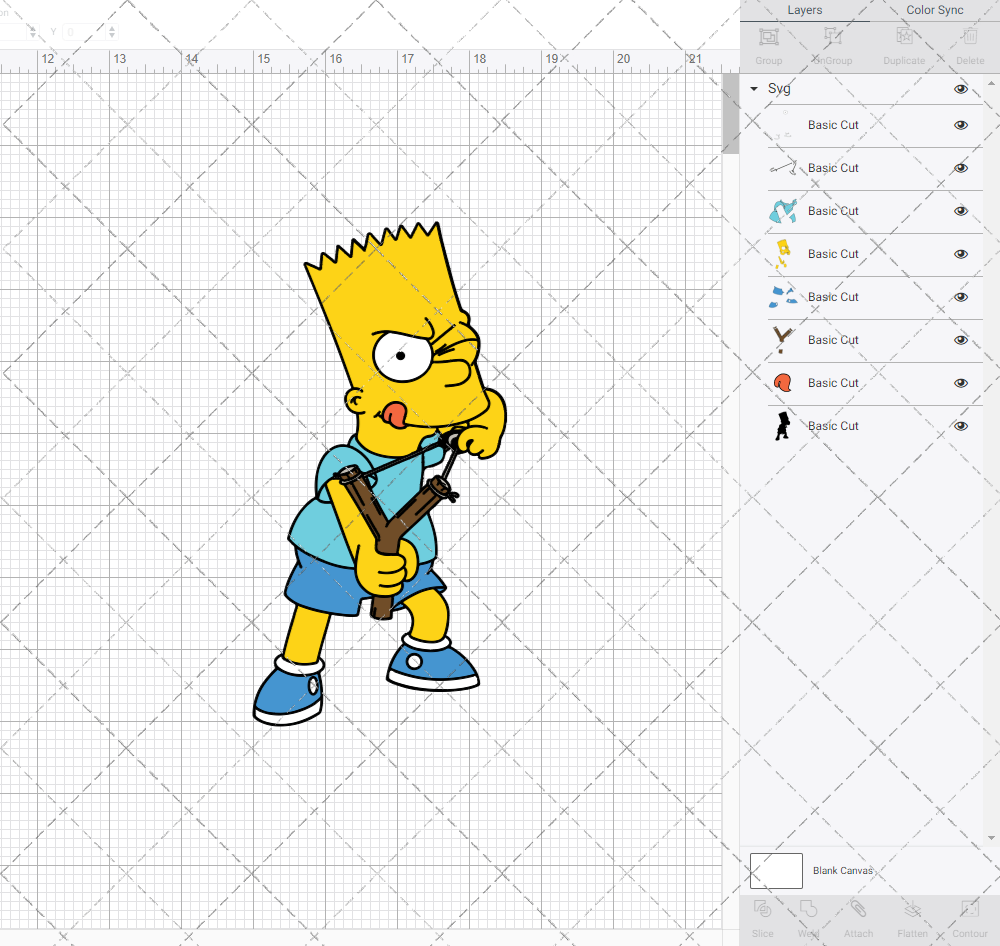Click the Blank Canvas color swatch
Screen dimensions: 1000x946
(x=776, y=870)
